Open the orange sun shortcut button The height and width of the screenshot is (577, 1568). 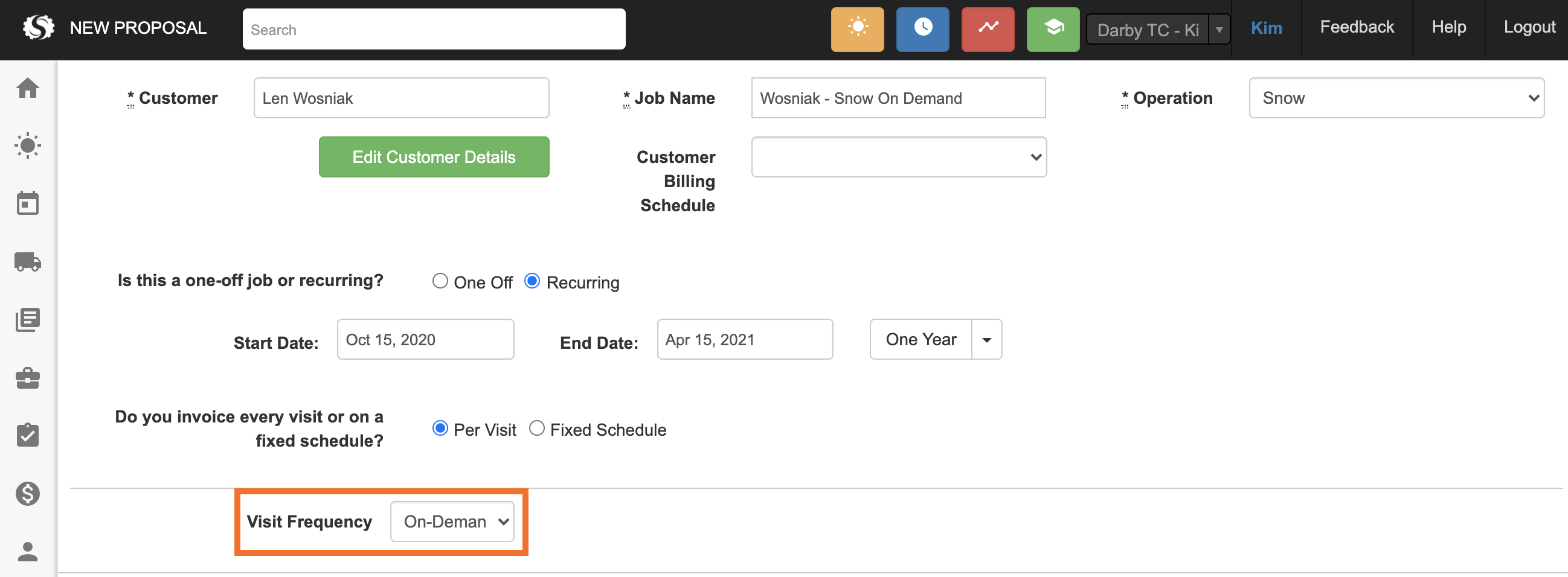click(857, 29)
